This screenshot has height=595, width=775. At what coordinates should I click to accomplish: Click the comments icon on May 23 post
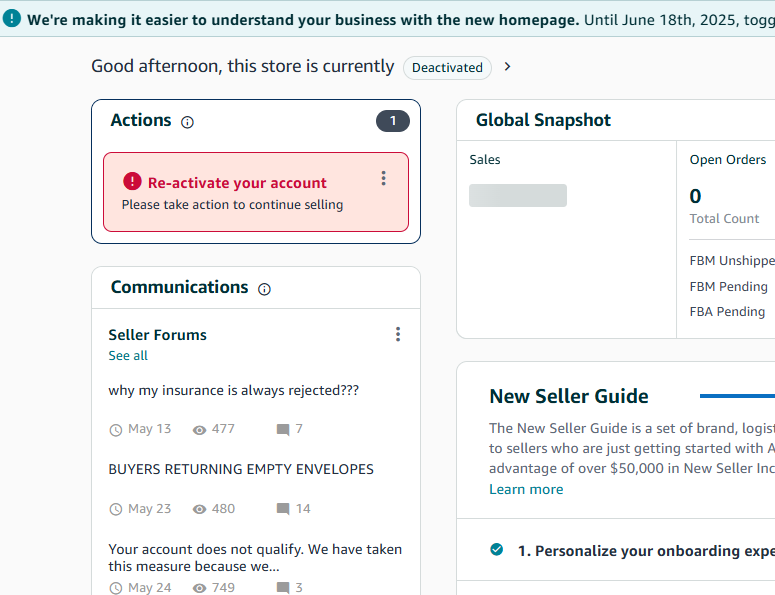pos(283,509)
